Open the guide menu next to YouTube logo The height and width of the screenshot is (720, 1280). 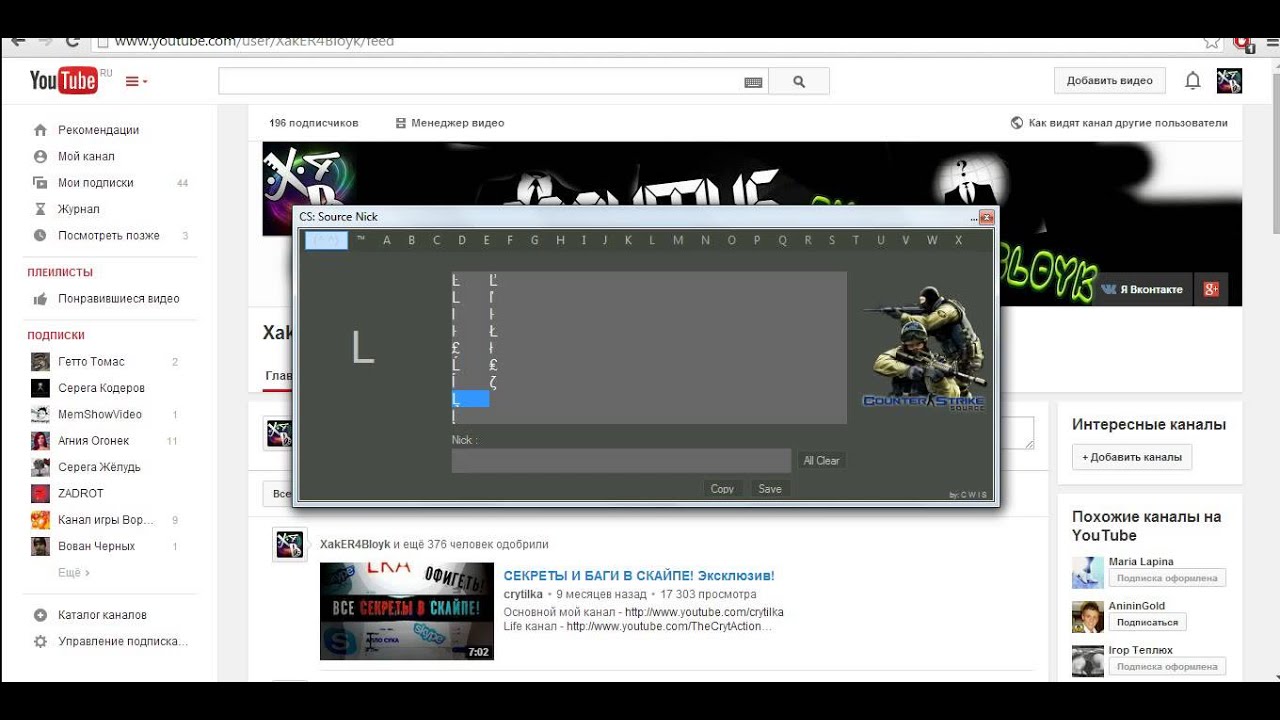(136, 81)
